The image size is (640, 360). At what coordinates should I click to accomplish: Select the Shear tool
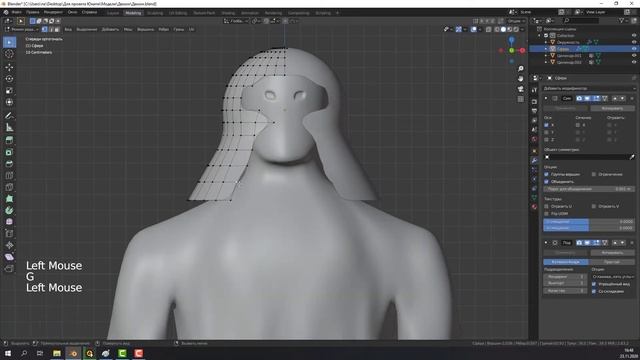9,257
